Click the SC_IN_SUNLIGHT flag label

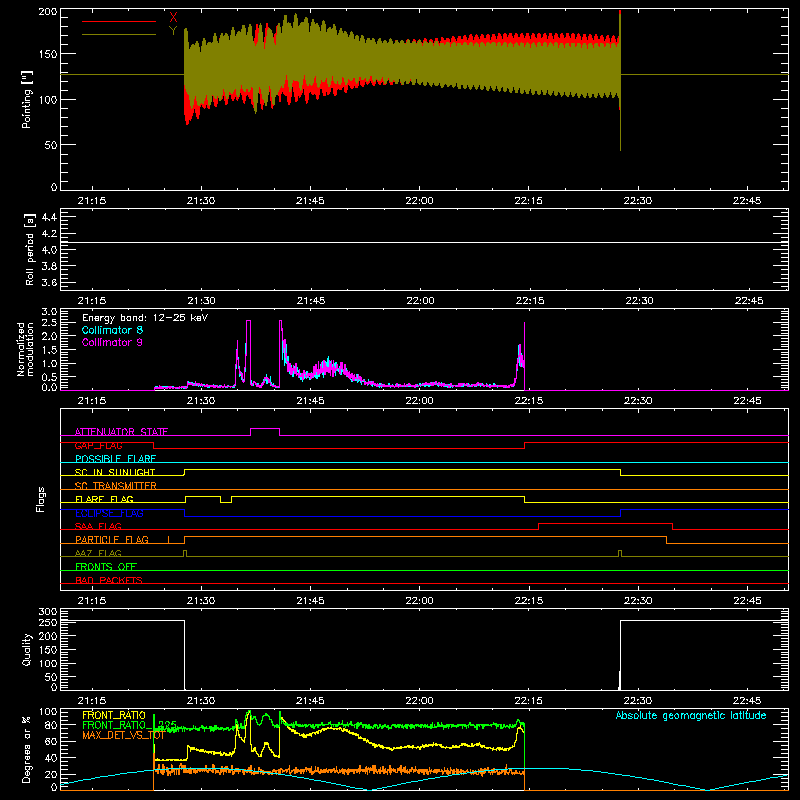115,472
